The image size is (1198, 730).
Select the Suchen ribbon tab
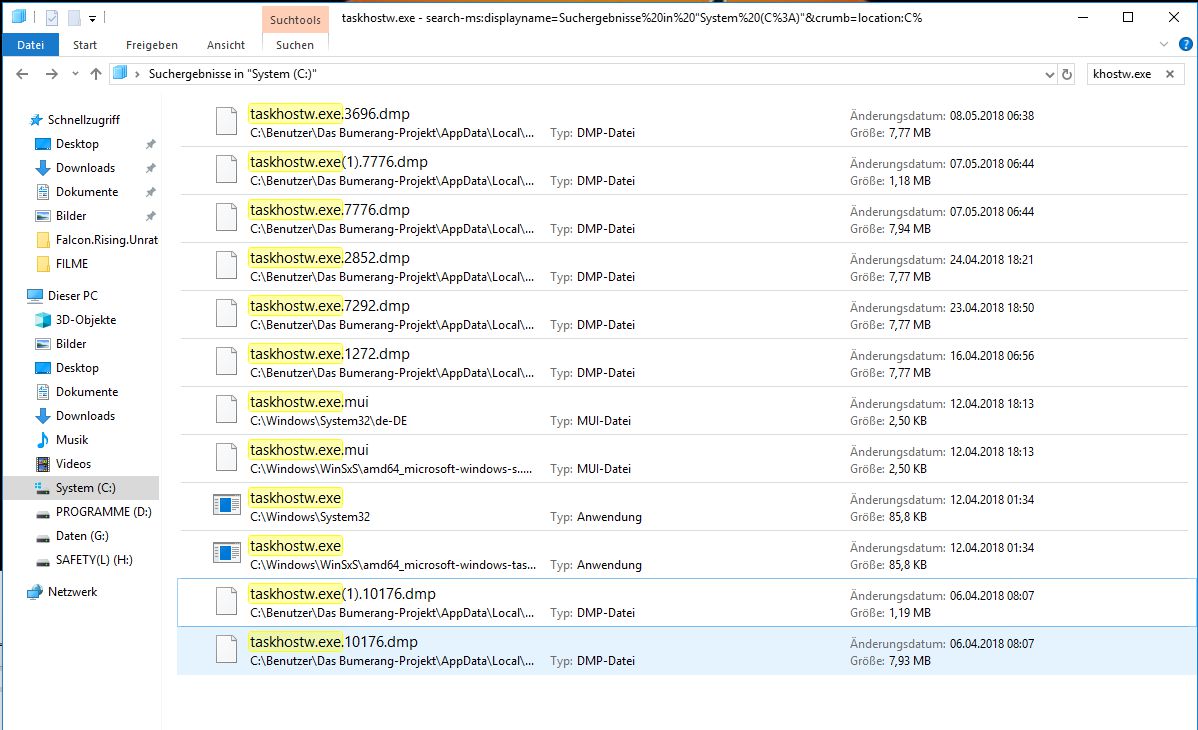(295, 45)
